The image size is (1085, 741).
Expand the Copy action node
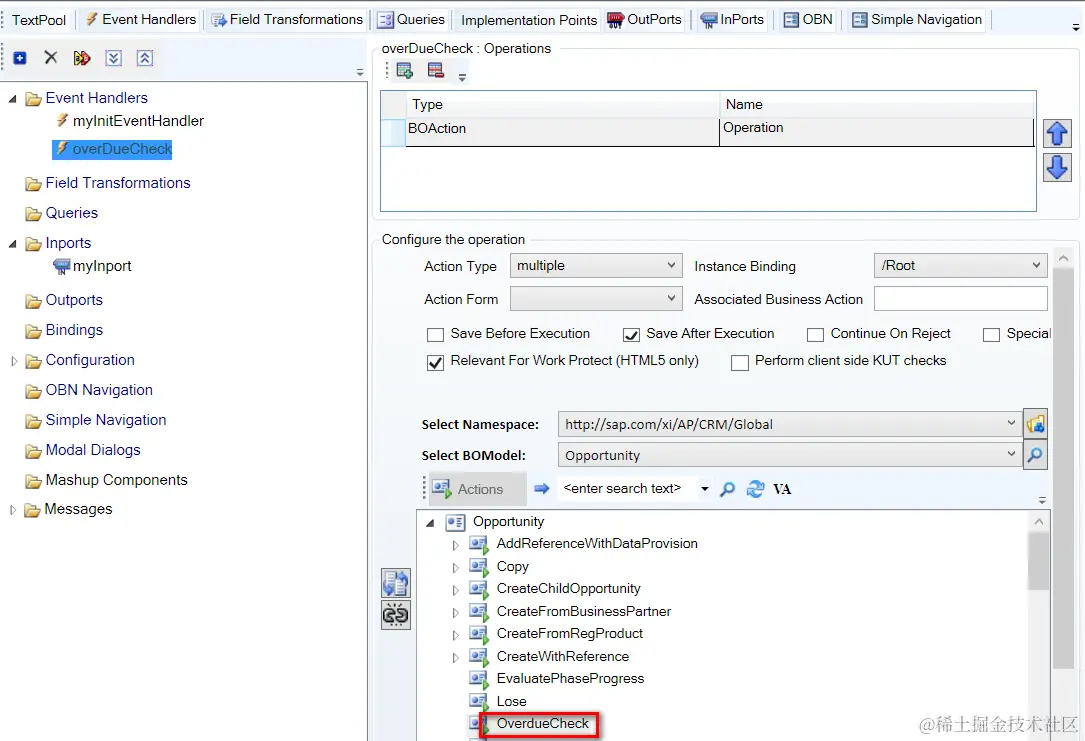(455, 568)
